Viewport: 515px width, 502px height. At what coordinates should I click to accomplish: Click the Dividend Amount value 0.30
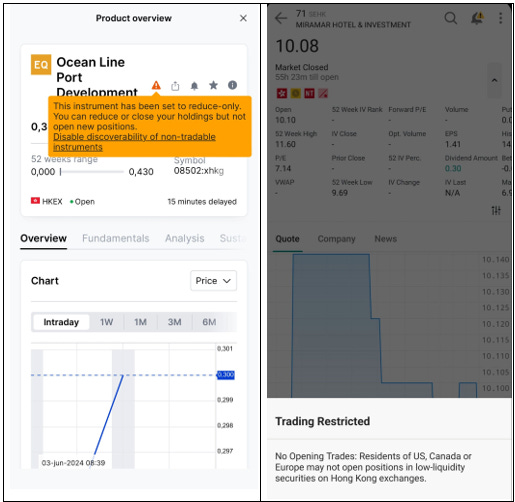[x=453, y=168]
